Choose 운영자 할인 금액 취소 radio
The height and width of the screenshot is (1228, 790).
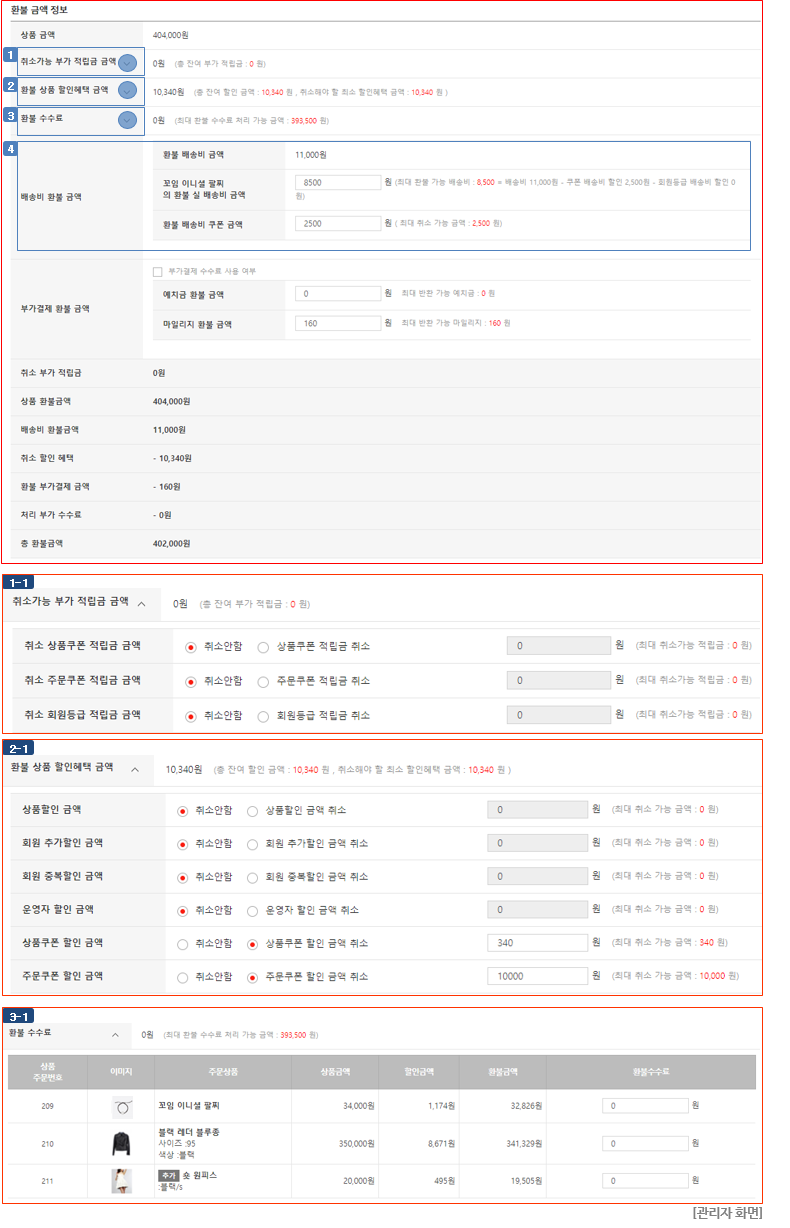(253, 911)
